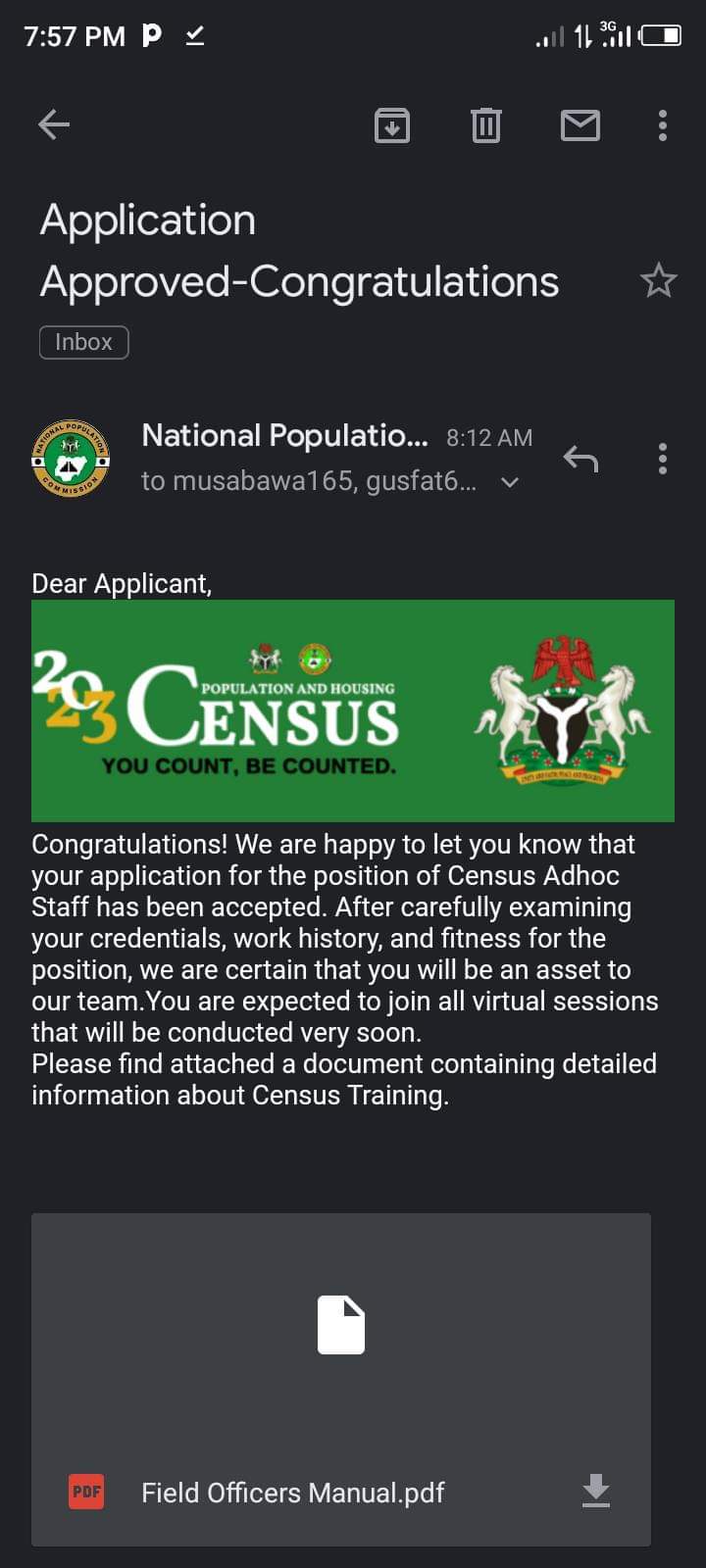This screenshot has height=1568, width=706.
Task: Tap the battery indicator in status bar
Action: (x=662, y=36)
